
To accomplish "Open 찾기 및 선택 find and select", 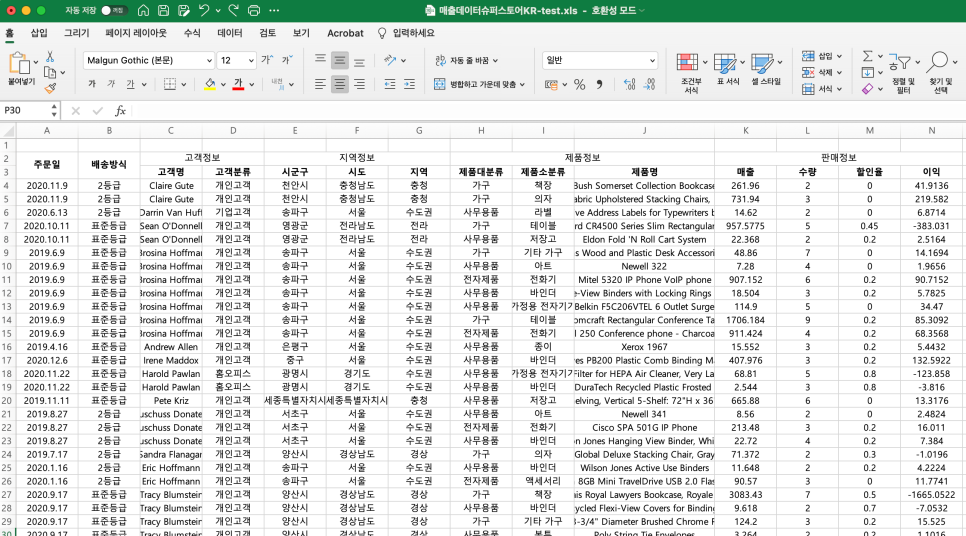I will (x=941, y=73).
